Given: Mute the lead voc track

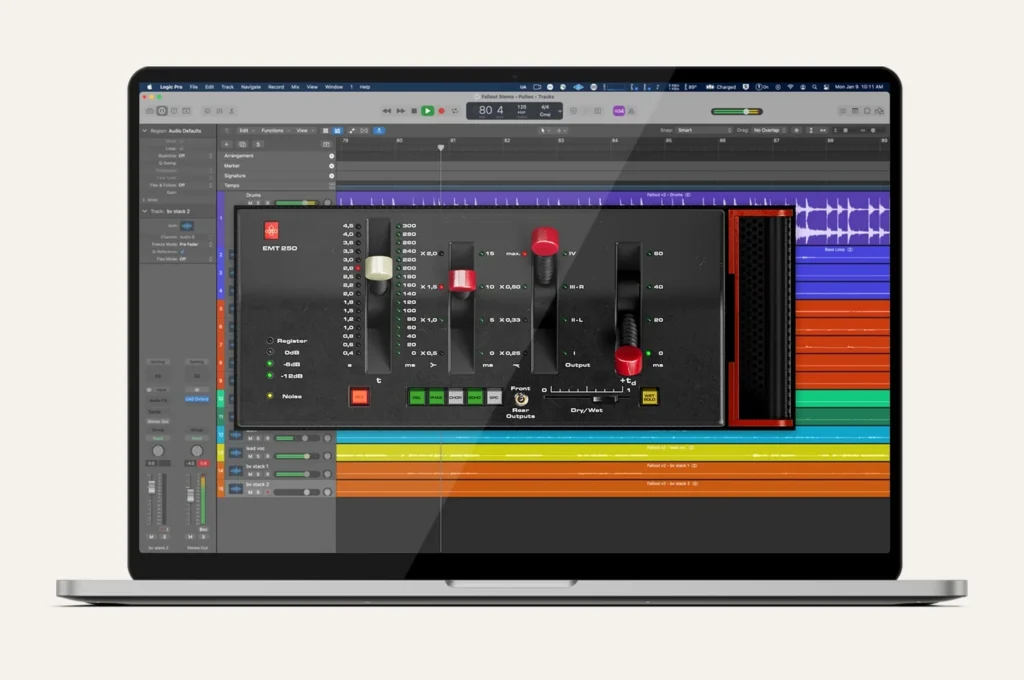Looking at the screenshot, I should pyautogui.click(x=250, y=456).
